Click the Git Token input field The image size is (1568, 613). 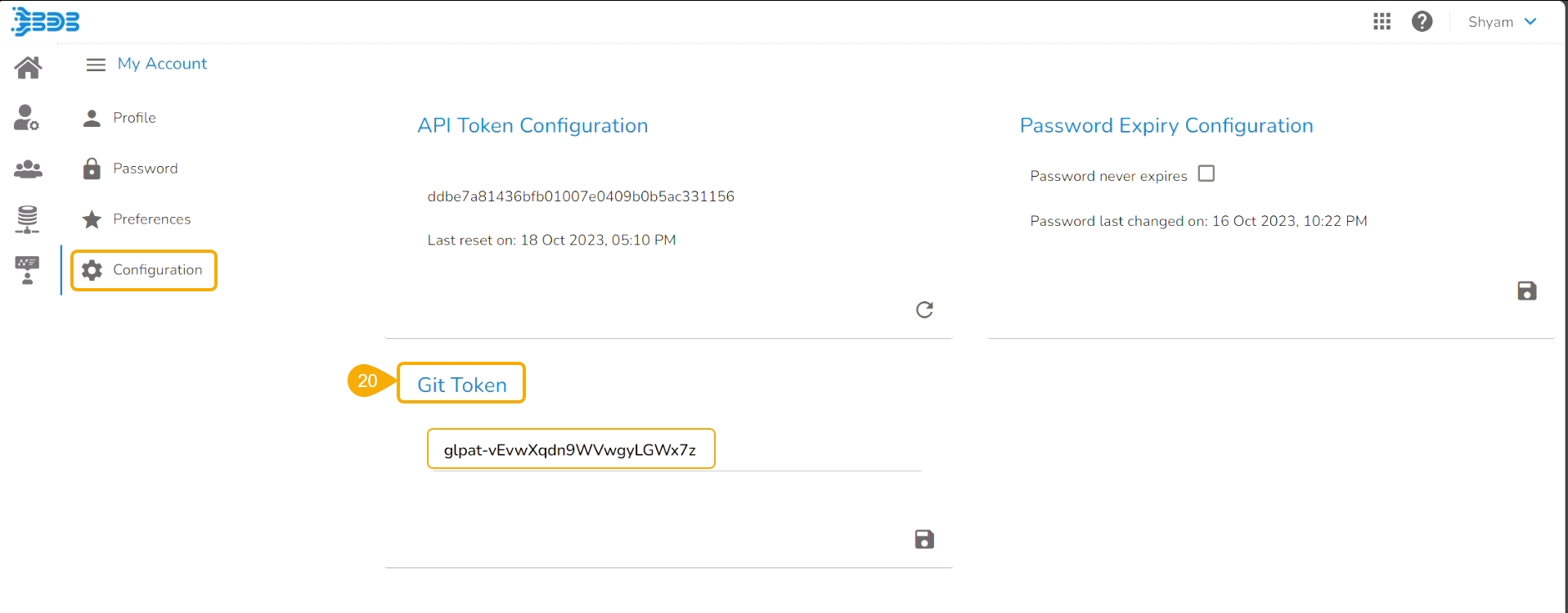tap(570, 450)
